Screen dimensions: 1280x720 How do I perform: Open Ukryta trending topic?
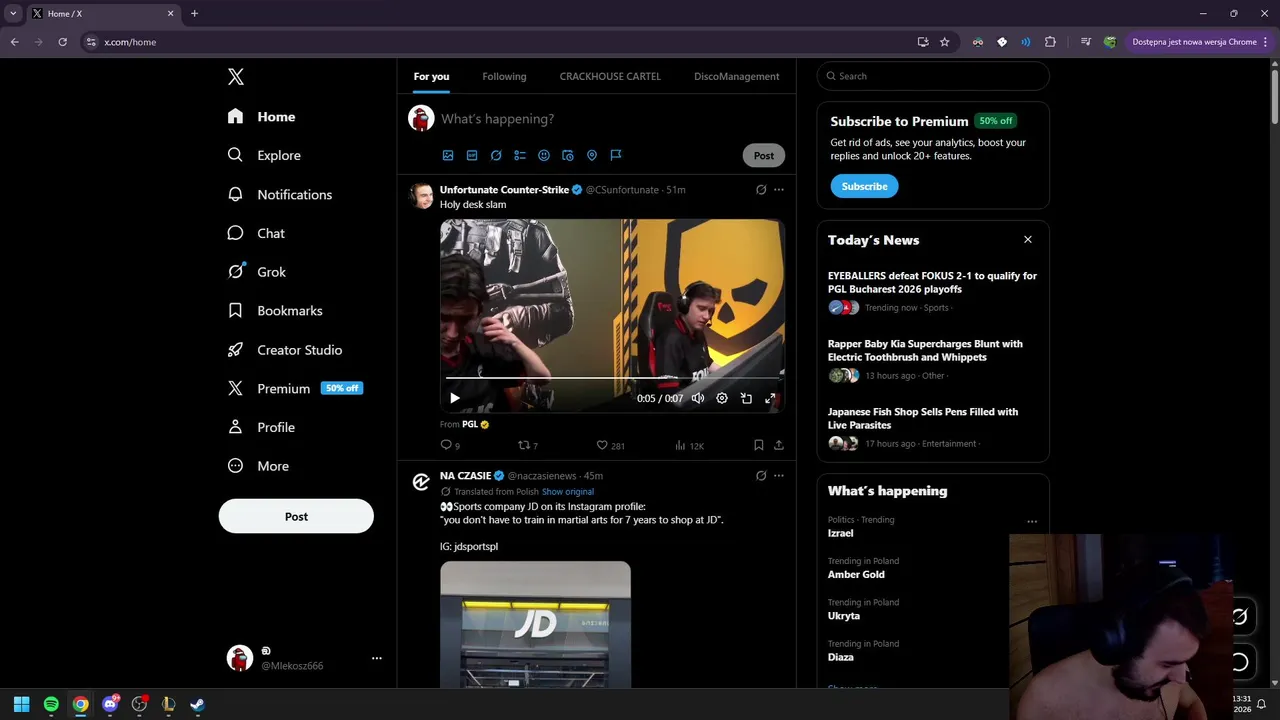843,616
